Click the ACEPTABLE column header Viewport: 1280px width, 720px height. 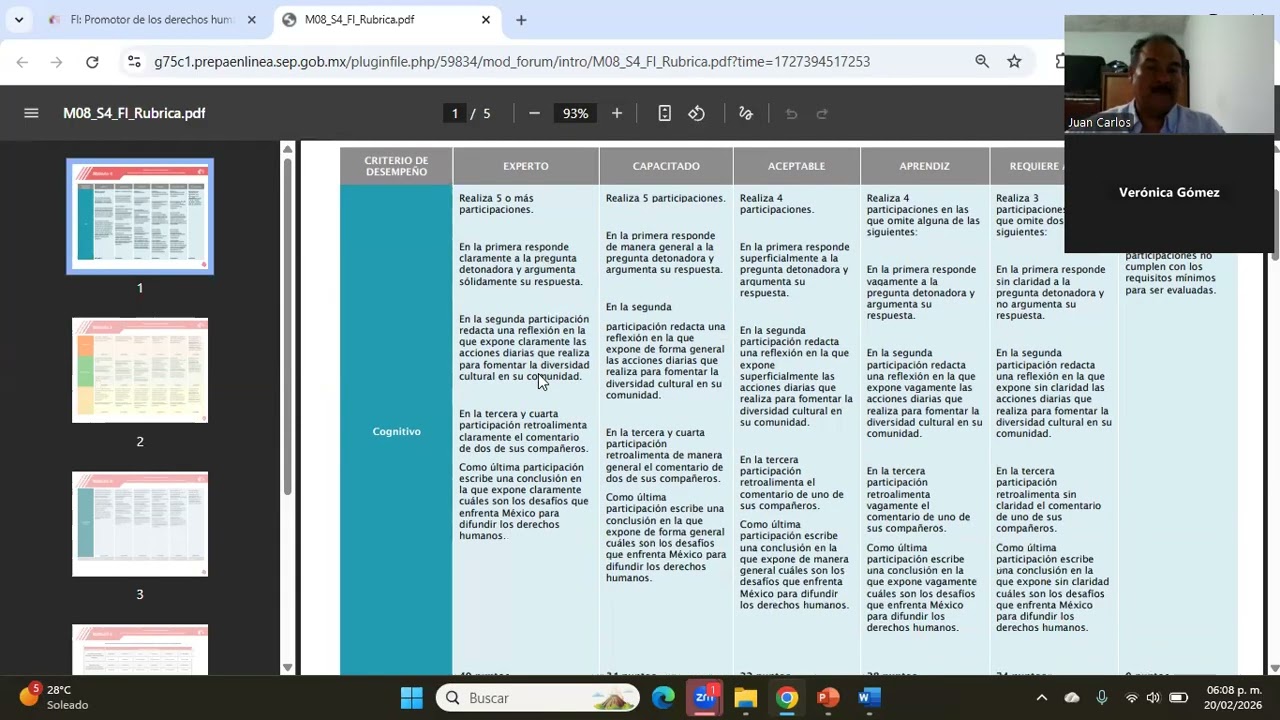[796, 166]
